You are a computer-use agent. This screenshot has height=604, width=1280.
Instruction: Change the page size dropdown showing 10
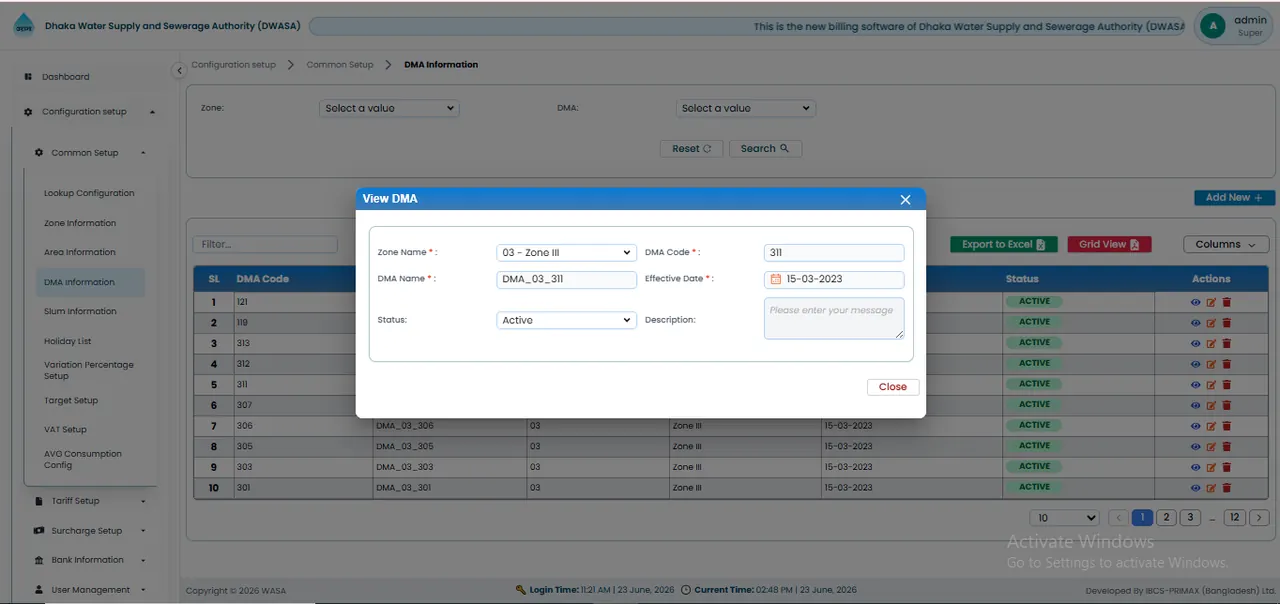click(1064, 518)
